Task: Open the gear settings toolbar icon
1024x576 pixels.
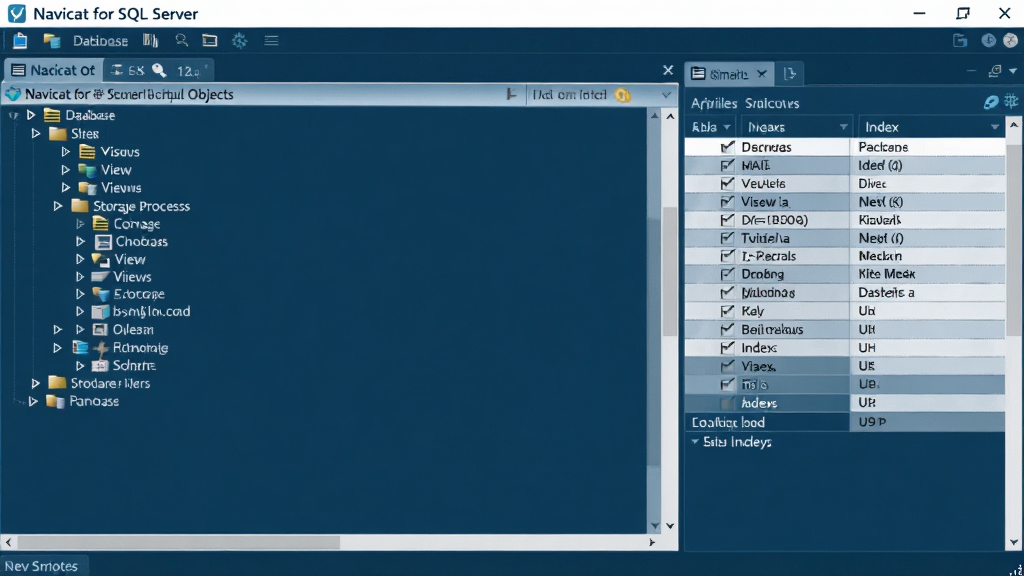Action: 240,40
